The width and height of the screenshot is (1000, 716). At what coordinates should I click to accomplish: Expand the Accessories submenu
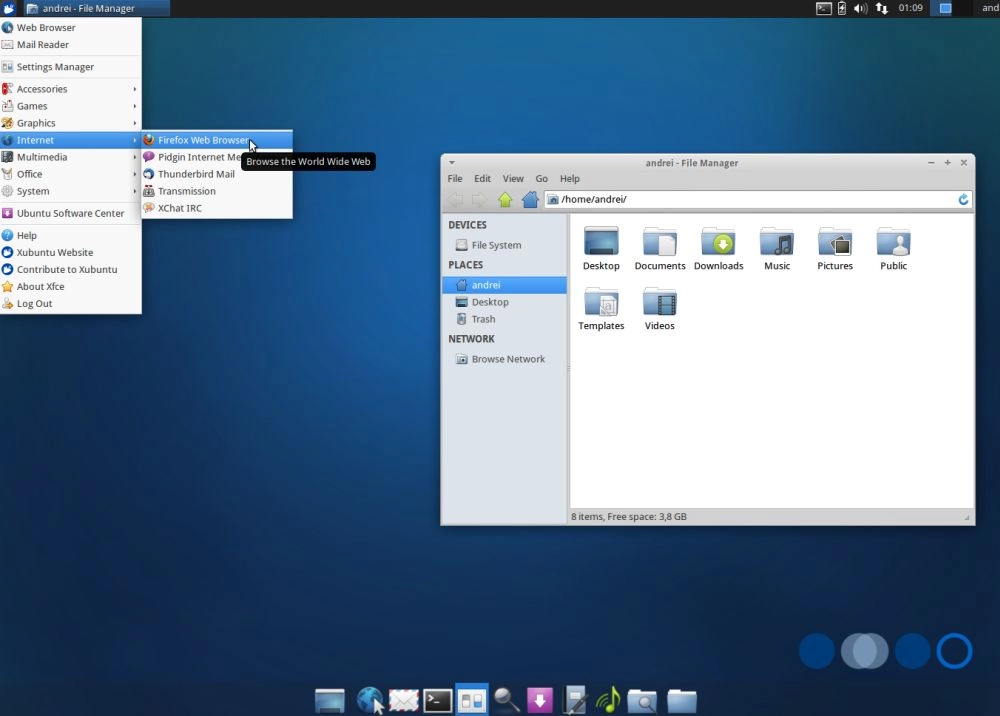pyautogui.click(x=70, y=89)
